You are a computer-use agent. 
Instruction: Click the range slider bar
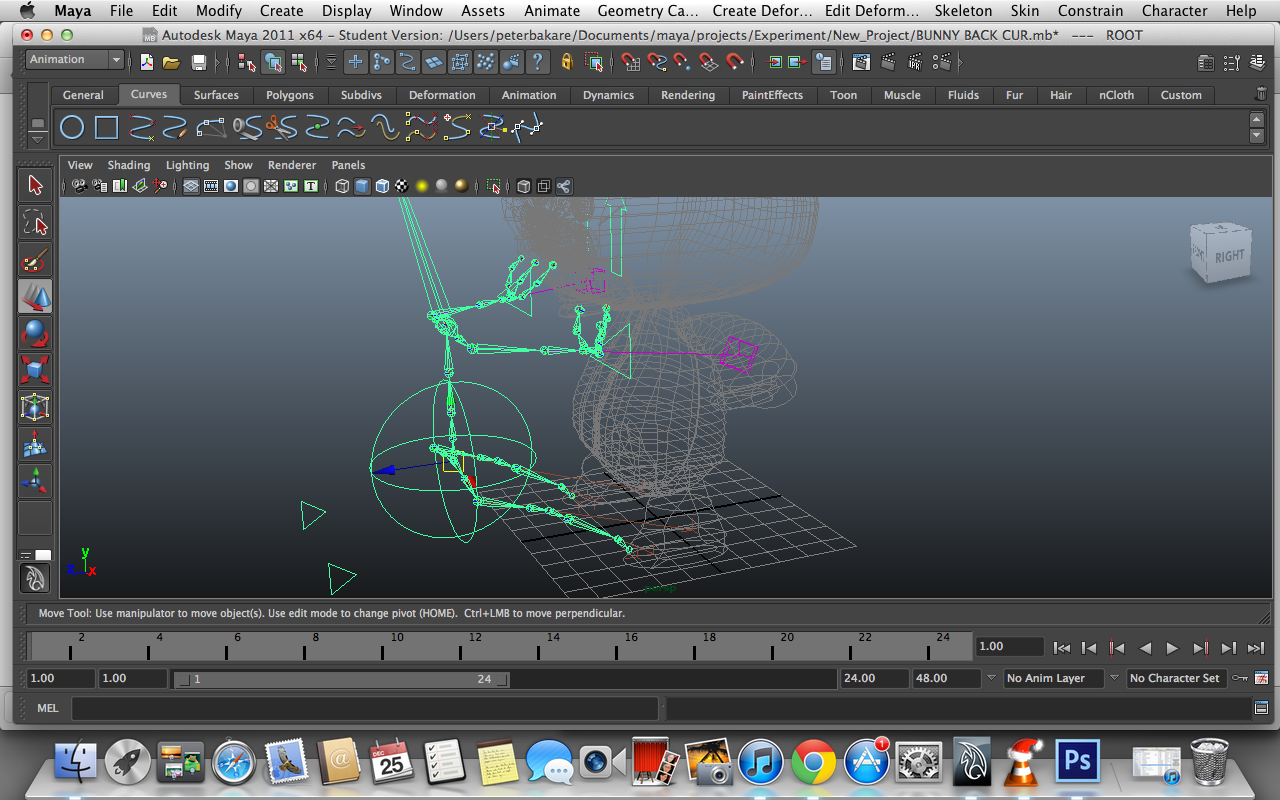(341, 679)
